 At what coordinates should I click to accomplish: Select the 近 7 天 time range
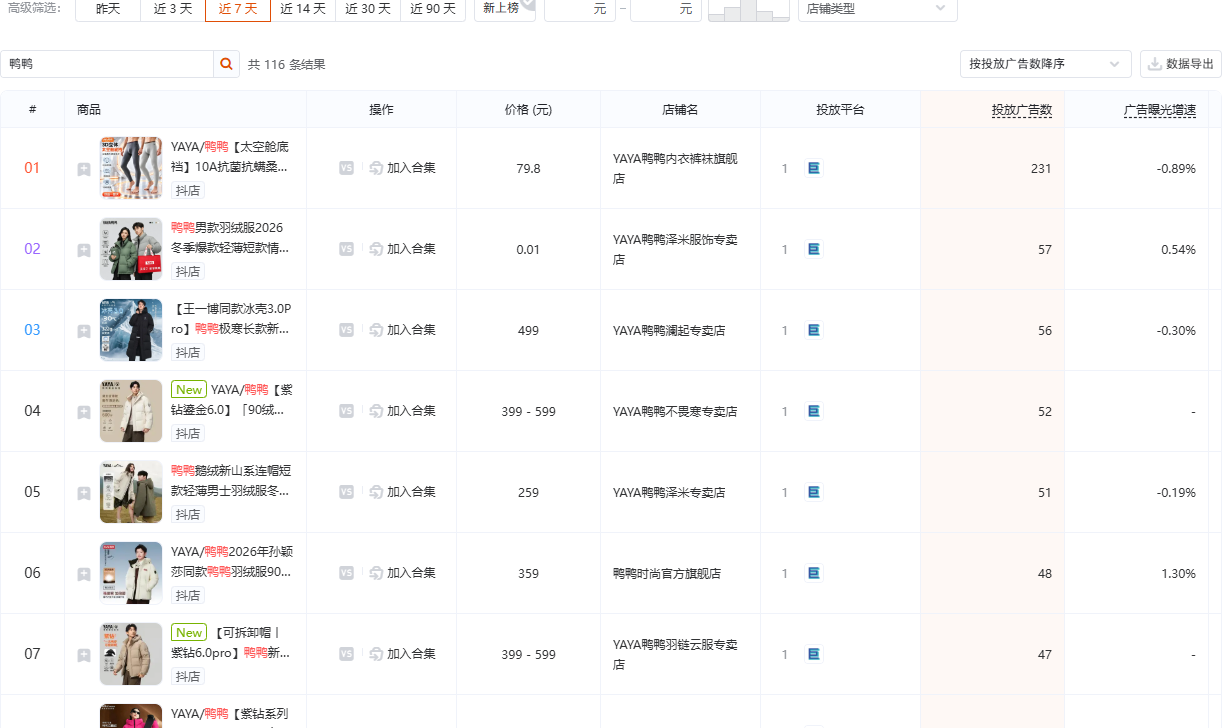coord(238,8)
